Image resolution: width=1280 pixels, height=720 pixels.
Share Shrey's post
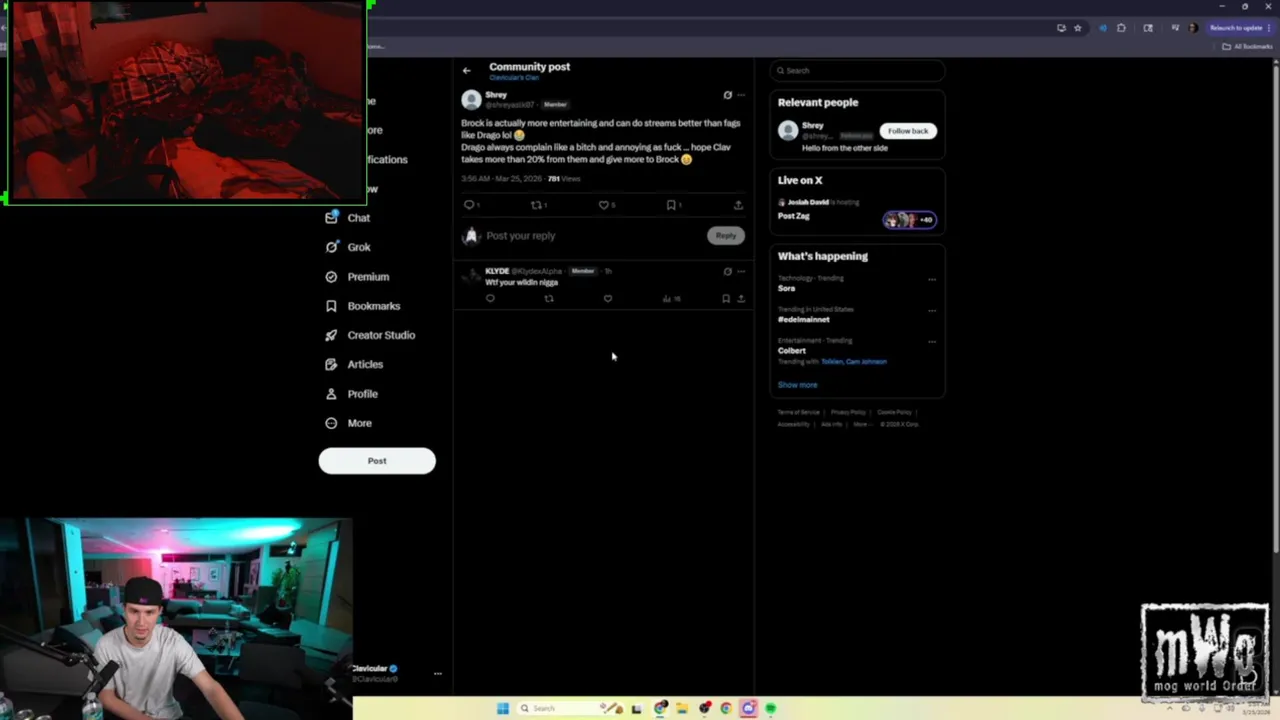click(x=738, y=205)
